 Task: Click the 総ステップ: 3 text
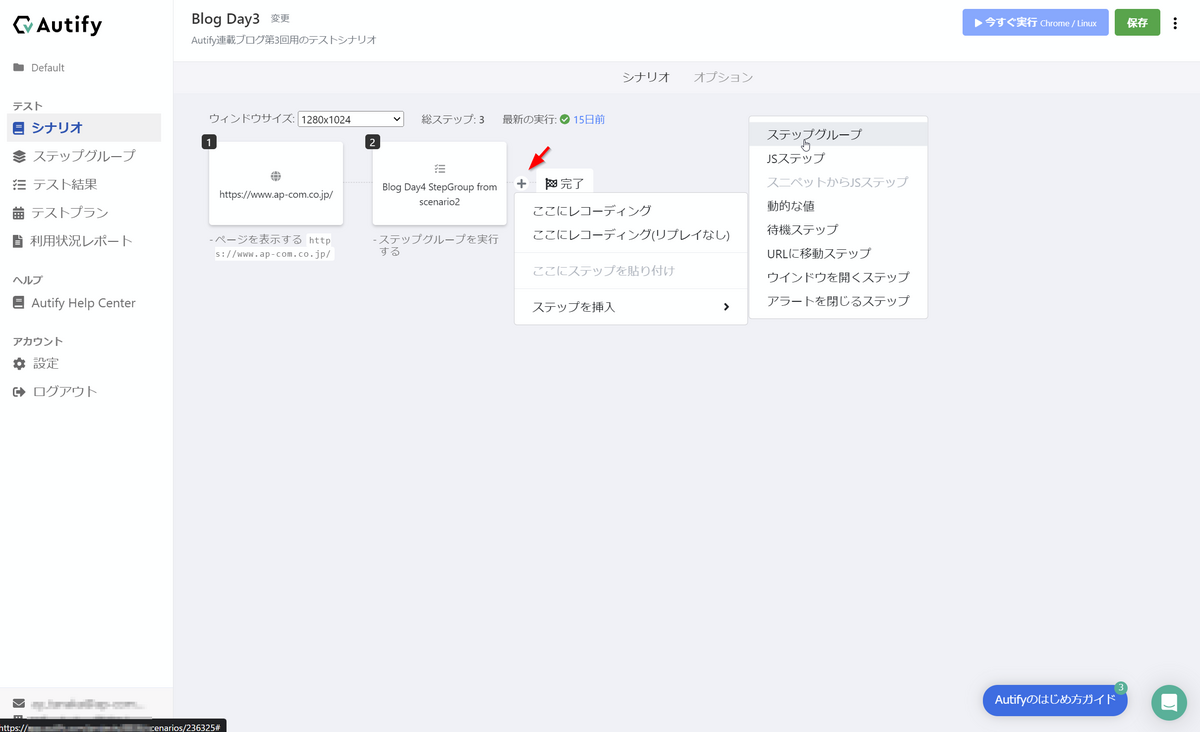[x=453, y=119]
